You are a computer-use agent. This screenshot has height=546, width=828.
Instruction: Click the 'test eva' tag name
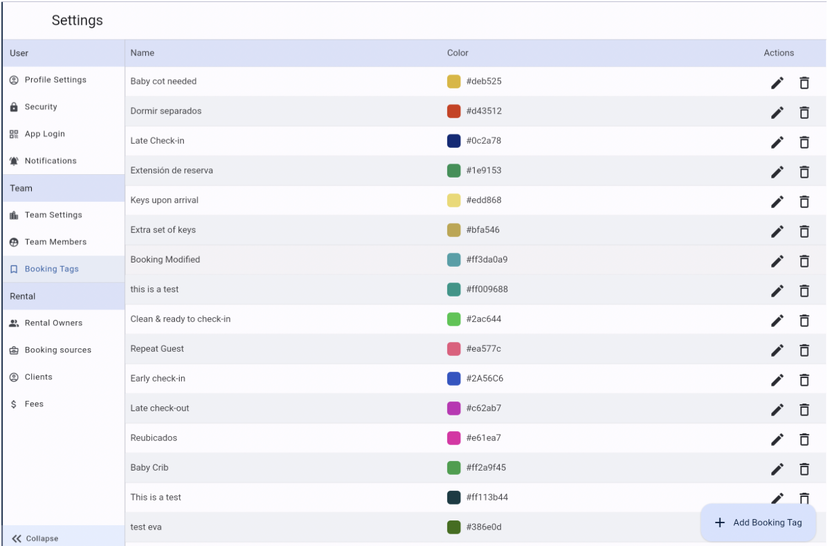[x=146, y=527]
